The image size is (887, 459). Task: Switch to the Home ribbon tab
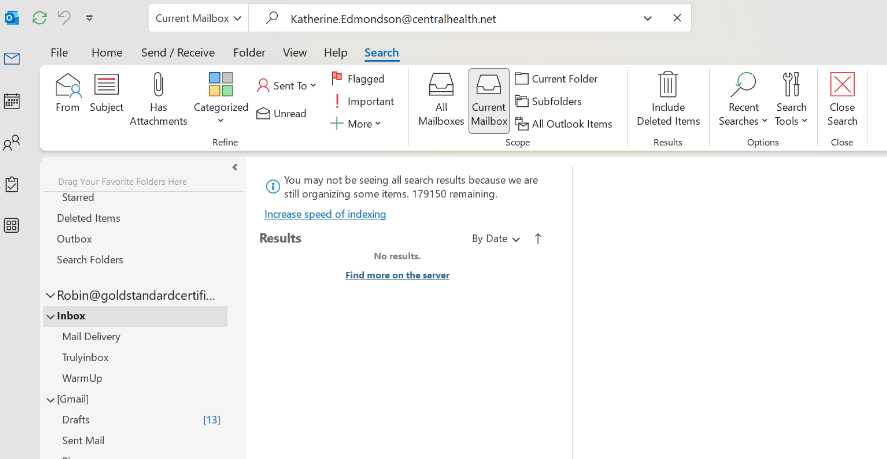(107, 53)
